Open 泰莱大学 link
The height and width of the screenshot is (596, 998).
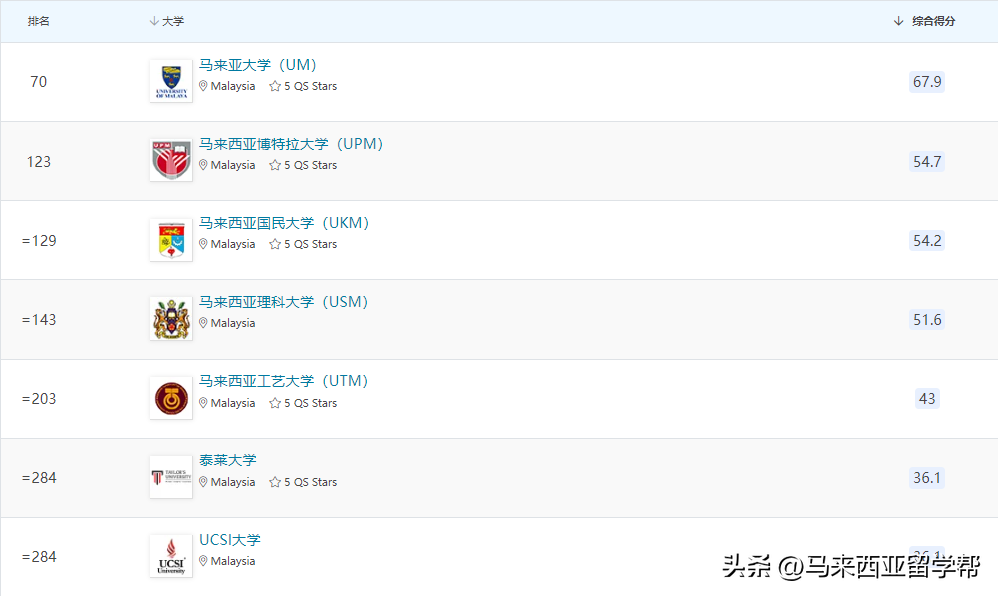pyautogui.click(x=228, y=460)
